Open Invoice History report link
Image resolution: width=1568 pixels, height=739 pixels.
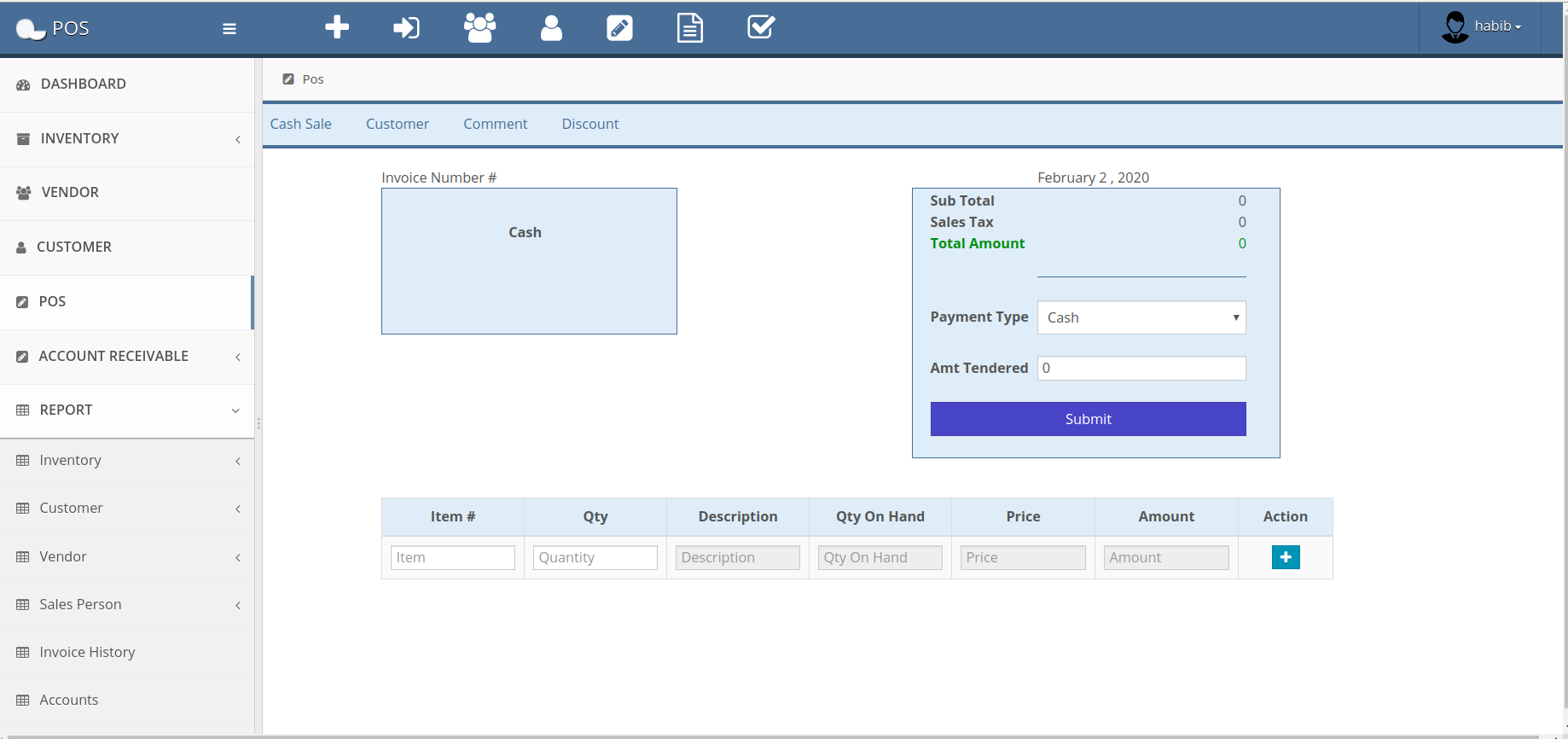coord(87,653)
